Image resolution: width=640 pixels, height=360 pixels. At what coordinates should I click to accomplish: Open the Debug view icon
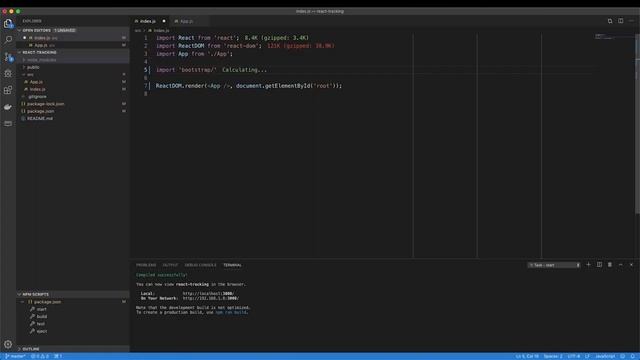tap(8, 73)
